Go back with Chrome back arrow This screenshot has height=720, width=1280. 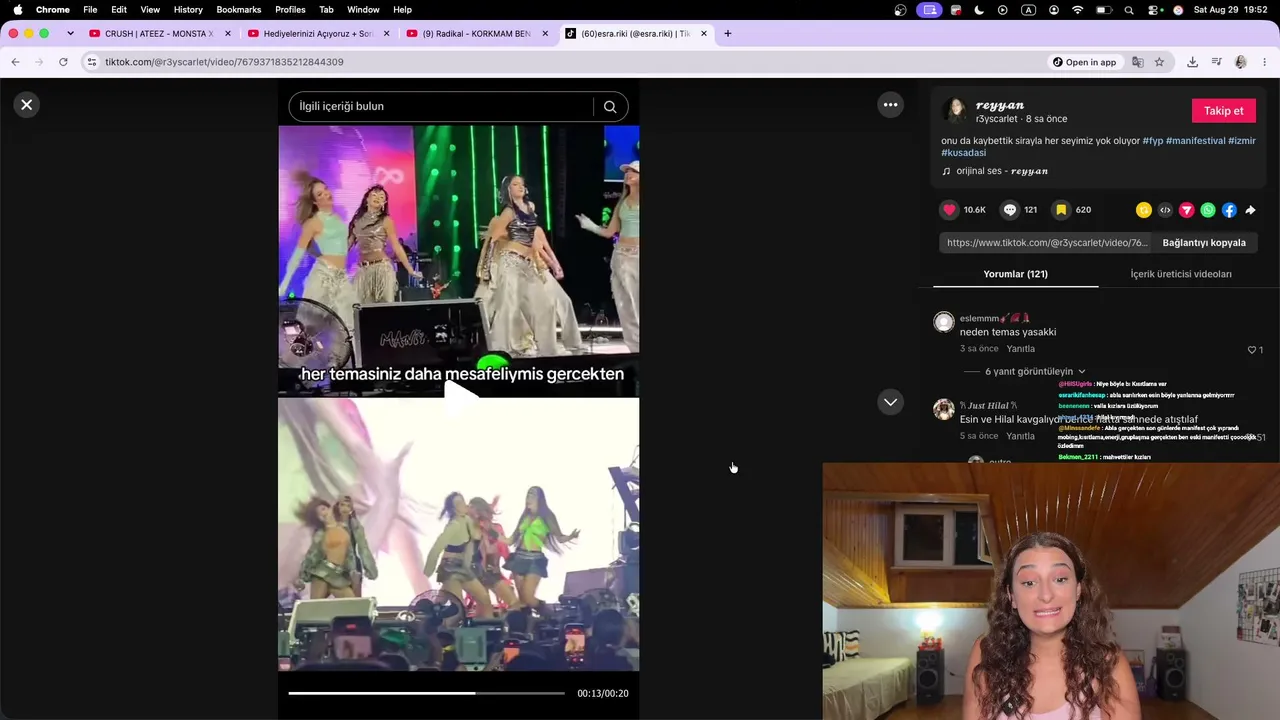tap(15, 62)
